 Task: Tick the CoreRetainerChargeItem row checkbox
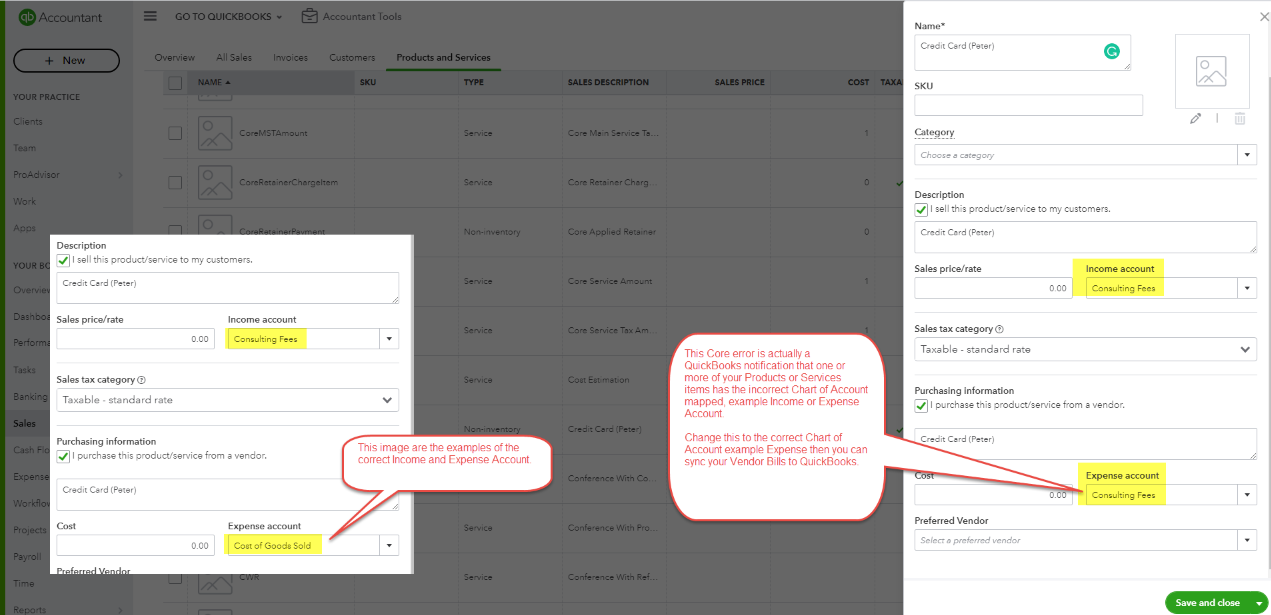[175, 182]
